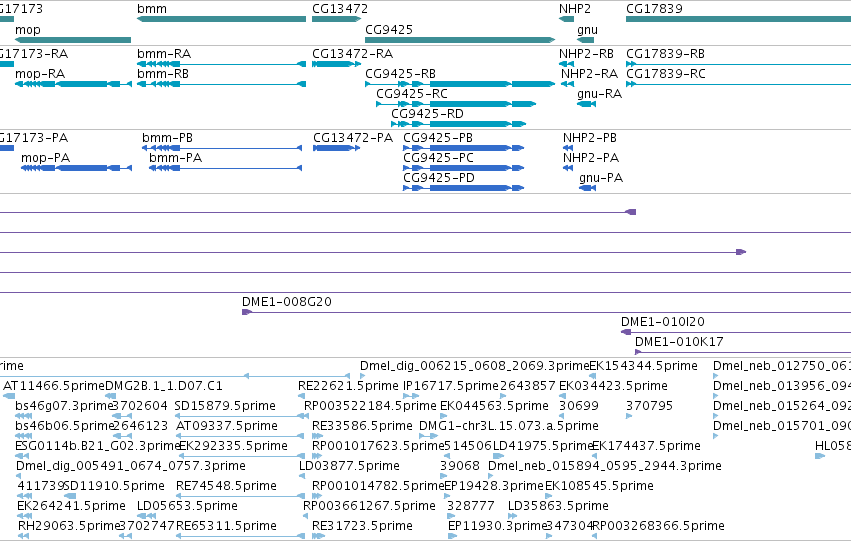Image resolution: width=851 pixels, height=541 pixels.
Task: Select the CG9425 gene feature
Action: (x=460, y=40)
